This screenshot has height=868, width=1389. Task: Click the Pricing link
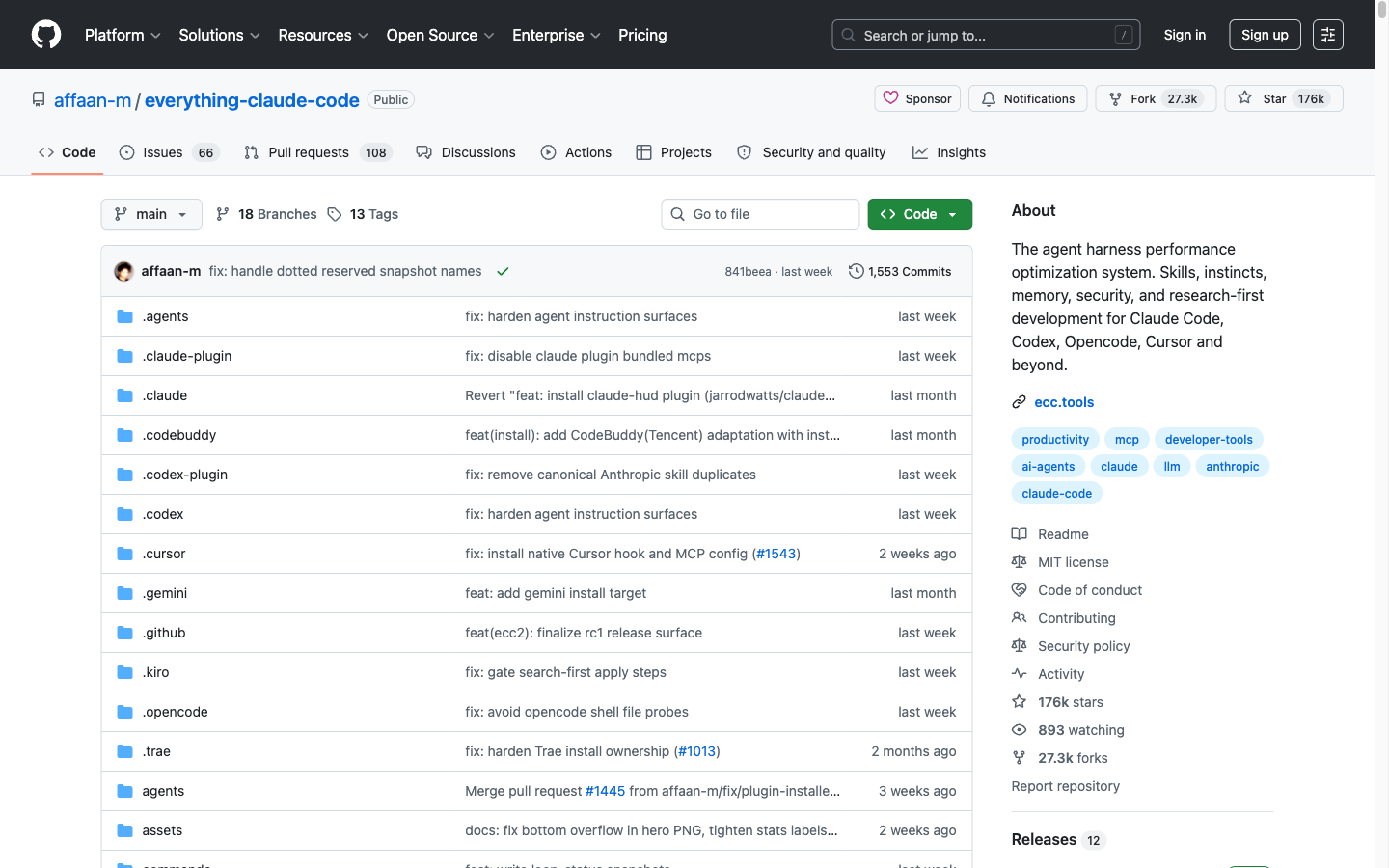tap(642, 35)
